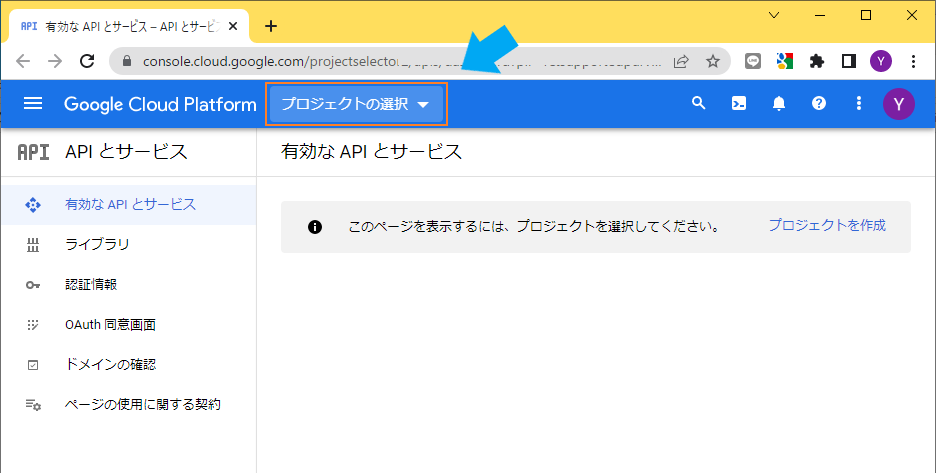Open the help question mark icon
The image size is (936, 473).
point(819,103)
